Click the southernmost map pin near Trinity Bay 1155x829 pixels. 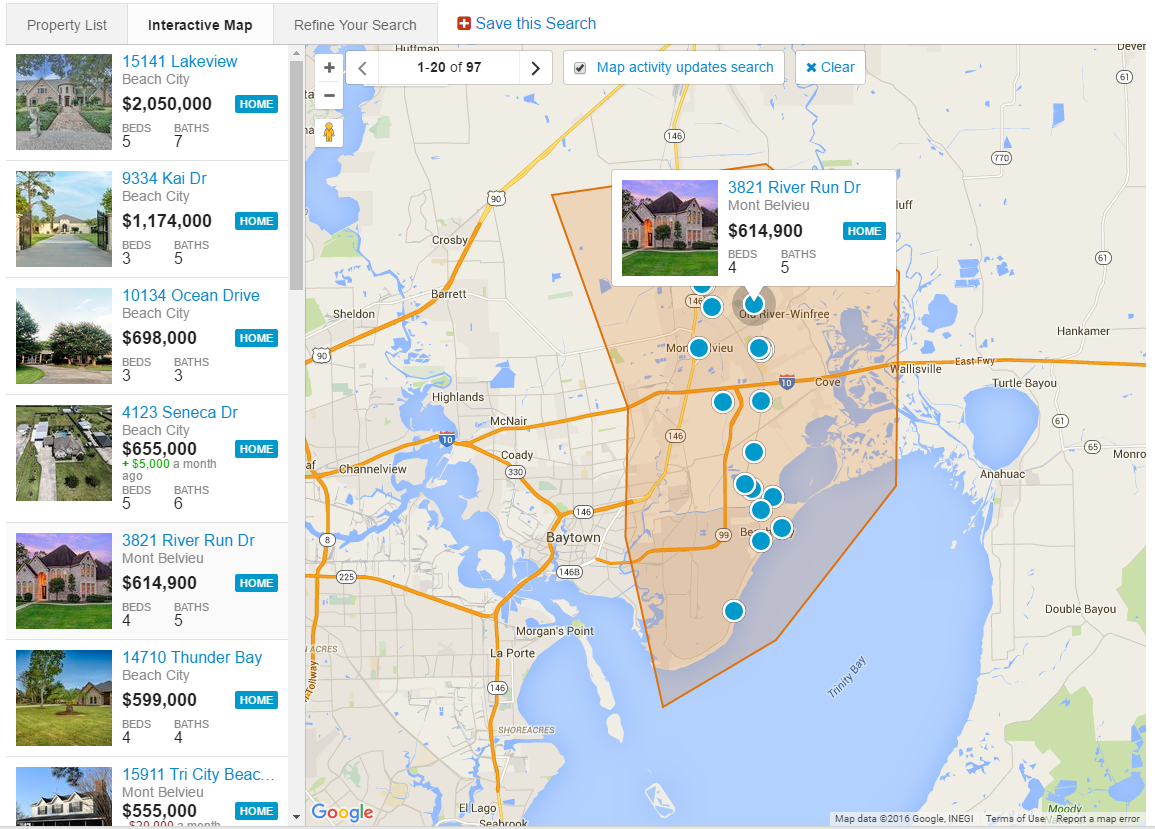[734, 610]
